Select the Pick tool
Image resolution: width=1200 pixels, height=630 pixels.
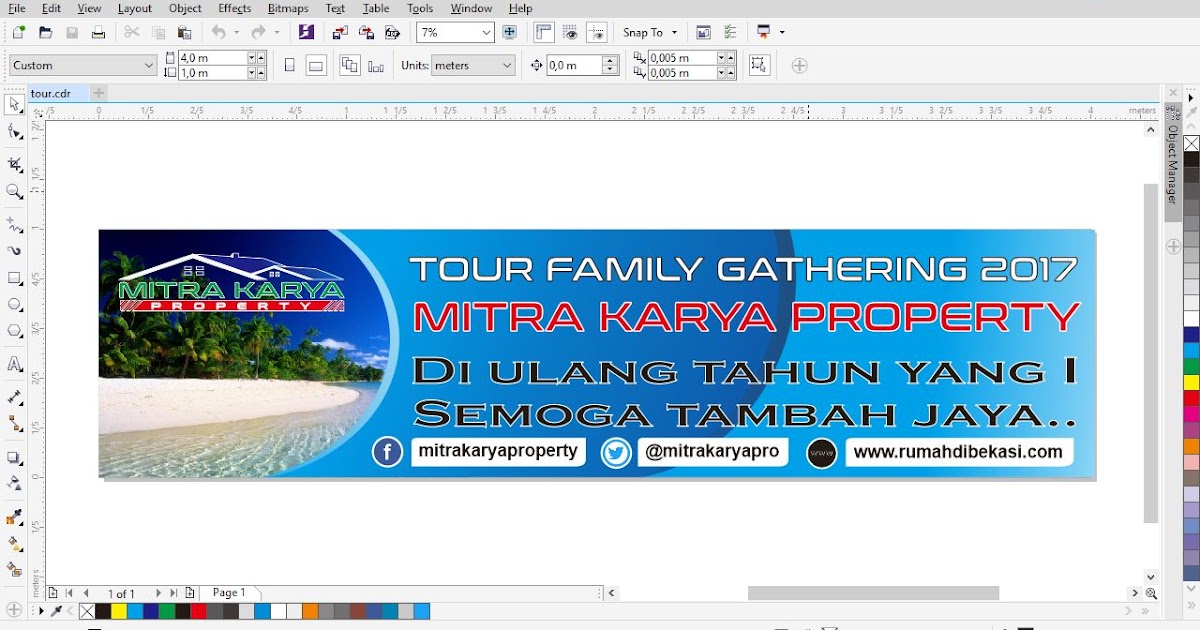pyautogui.click(x=14, y=106)
